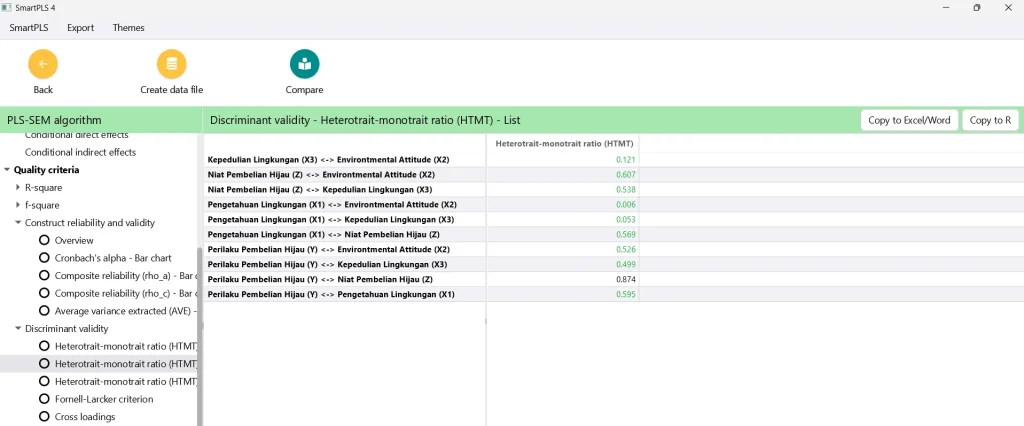Click Copy to Excel/Word button

pyautogui.click(x=909, y=120)
